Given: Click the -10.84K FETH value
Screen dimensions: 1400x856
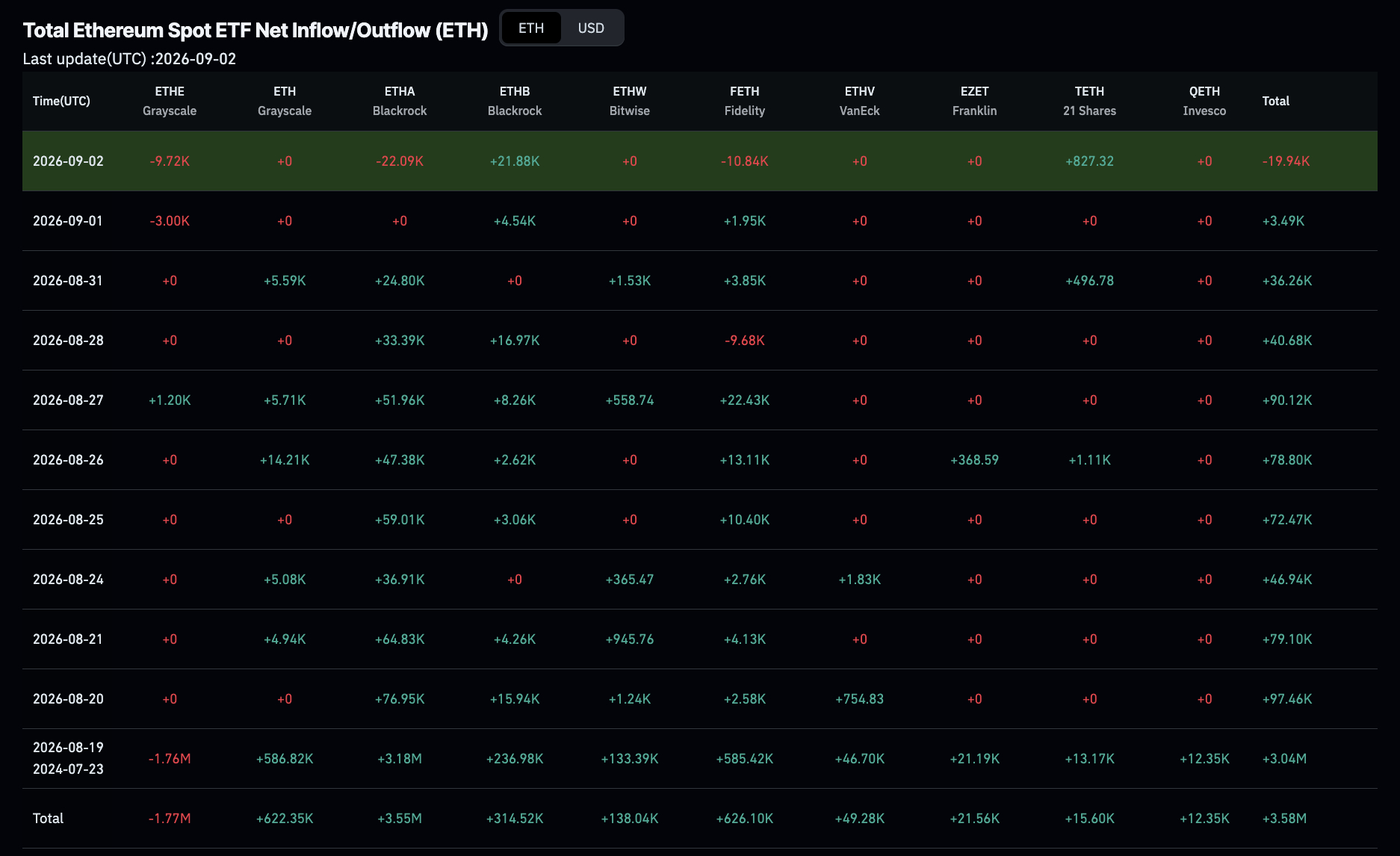Looking at the screenshot, I should click(745, 161).
